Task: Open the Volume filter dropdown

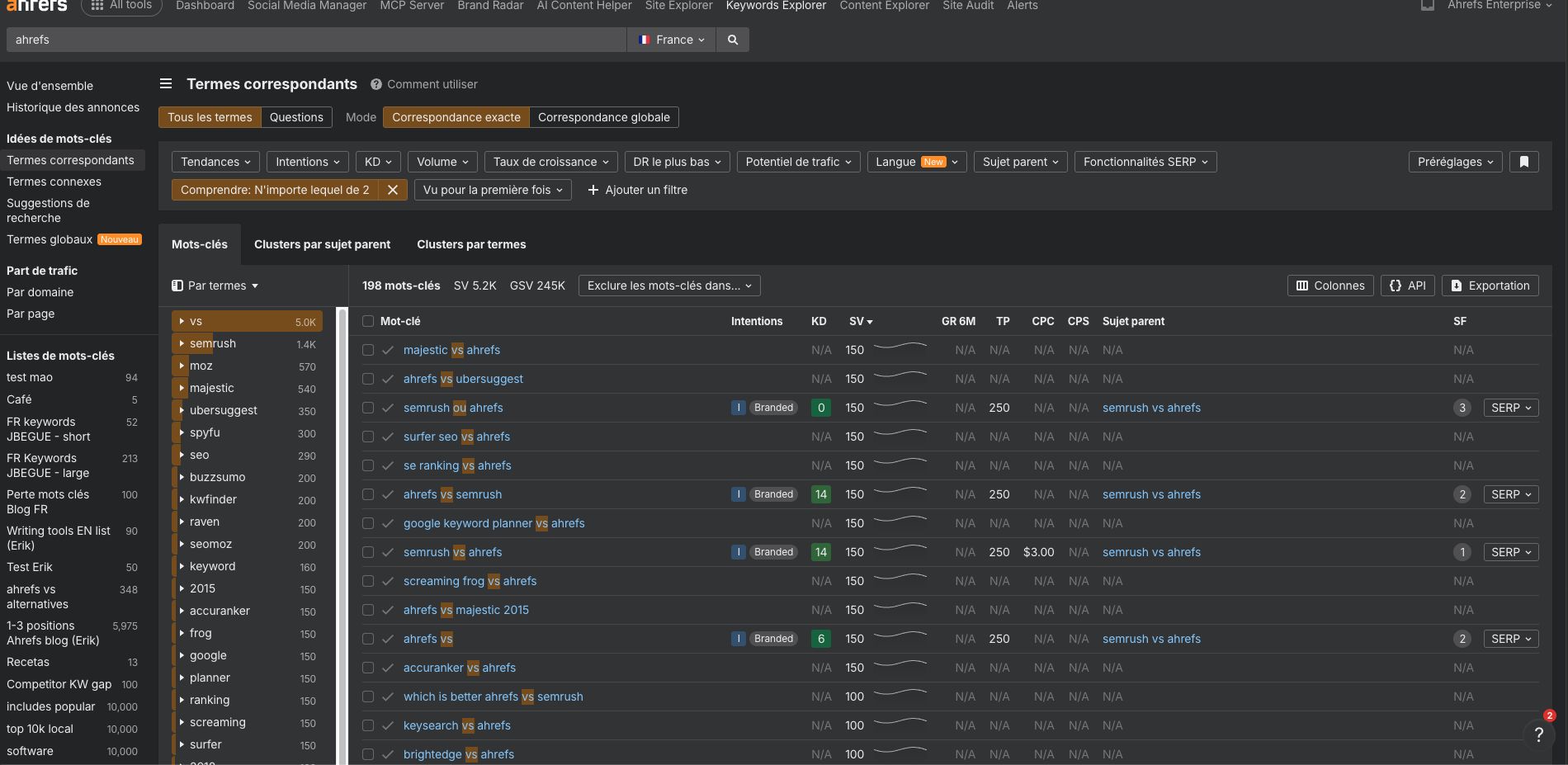Action: tap(442, 162)
